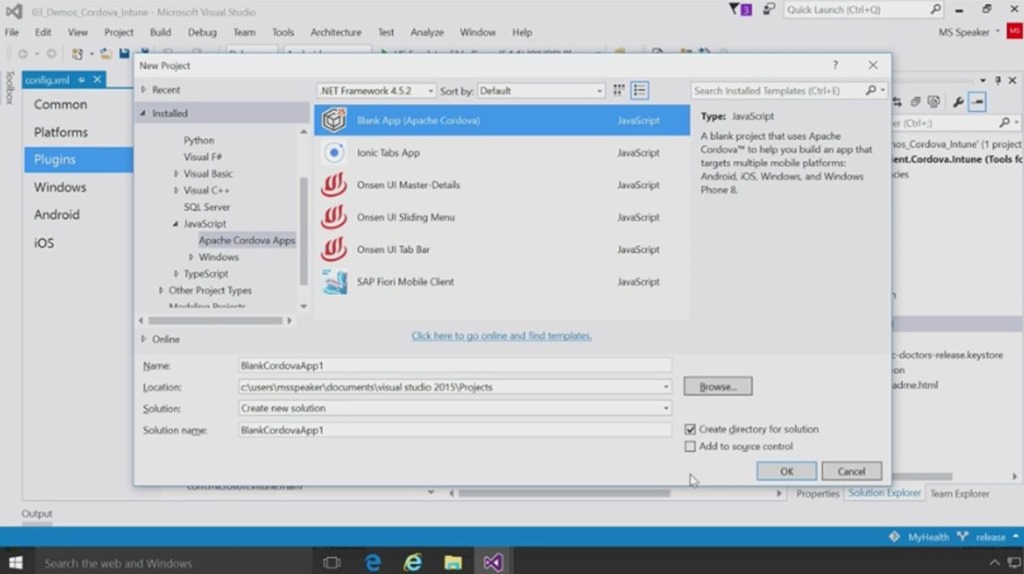Switch to medium icons list view
The width and height of the screenshot is (1024, 574).
coord(640,91)
